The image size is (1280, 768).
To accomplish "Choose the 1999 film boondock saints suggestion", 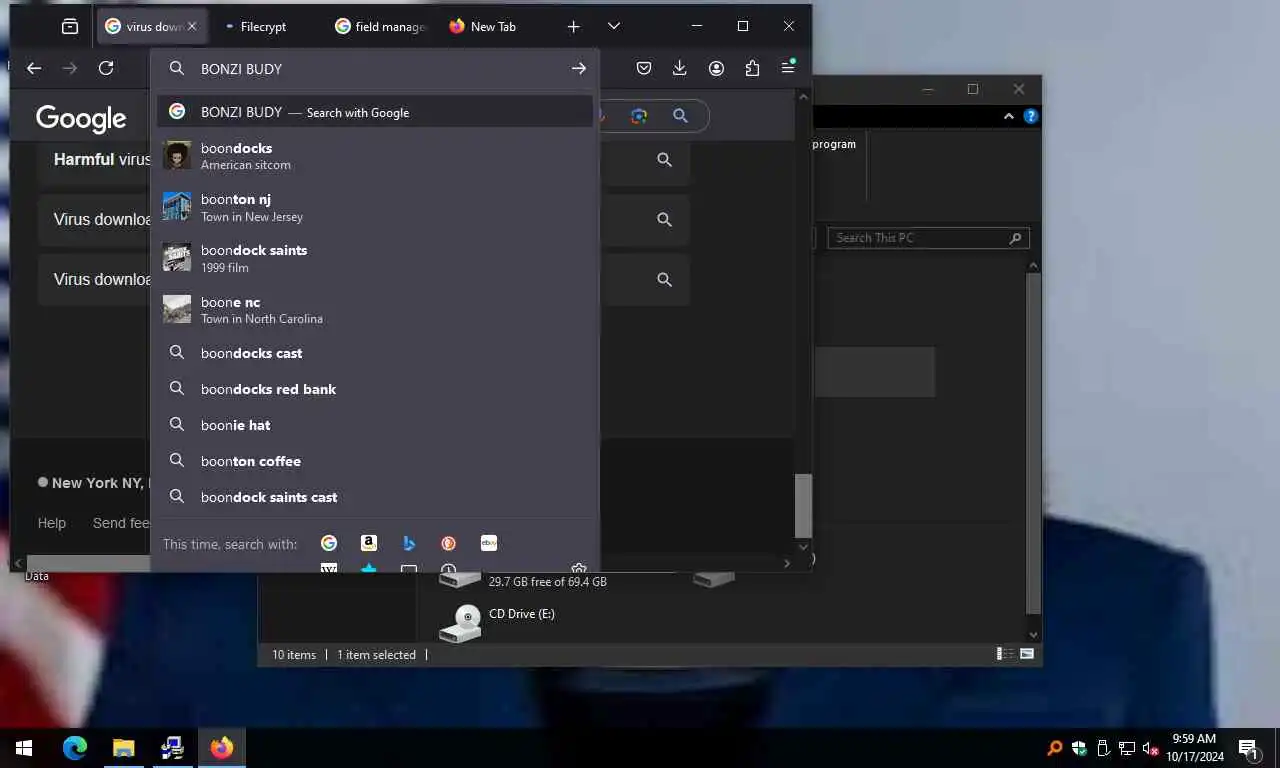I will 375,258.
